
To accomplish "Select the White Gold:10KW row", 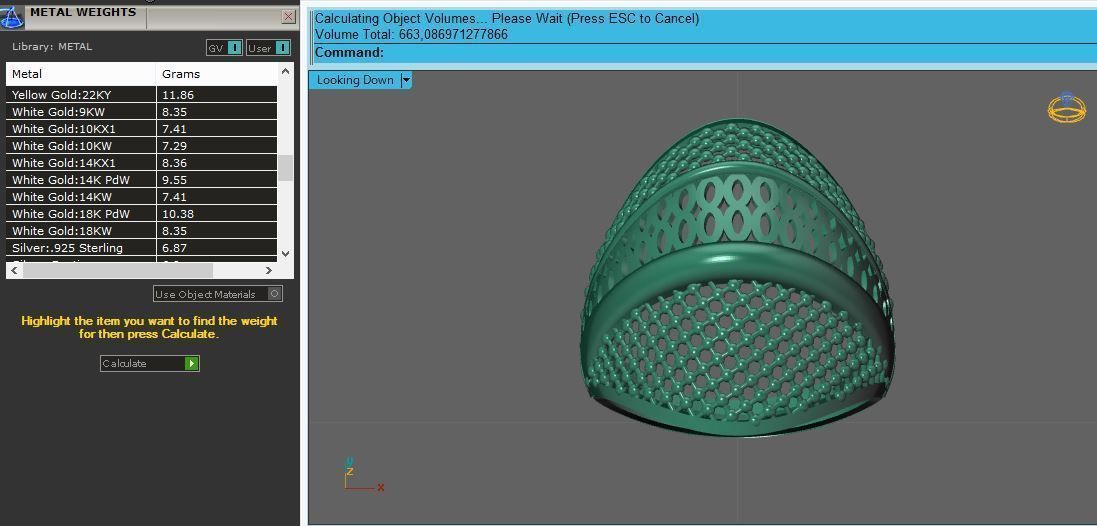I will pyautogui.click(x=142, y=145).
